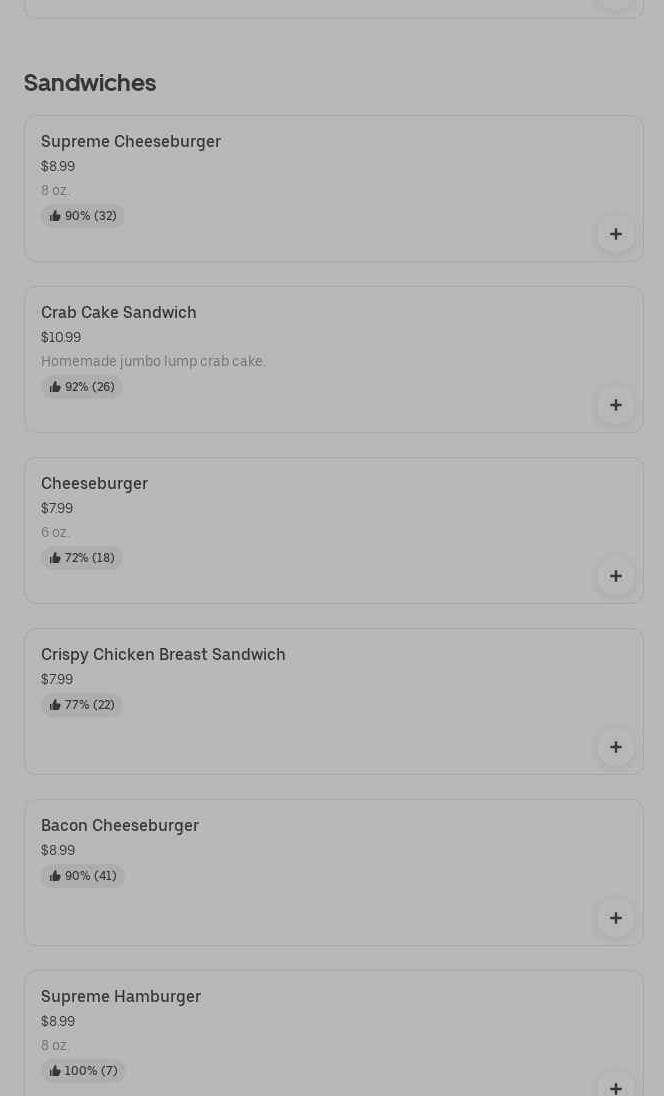Click the Bacon Cheeseburger 90% rating badge
This screenshot has height=1096, width=664.
click(83, 876)
